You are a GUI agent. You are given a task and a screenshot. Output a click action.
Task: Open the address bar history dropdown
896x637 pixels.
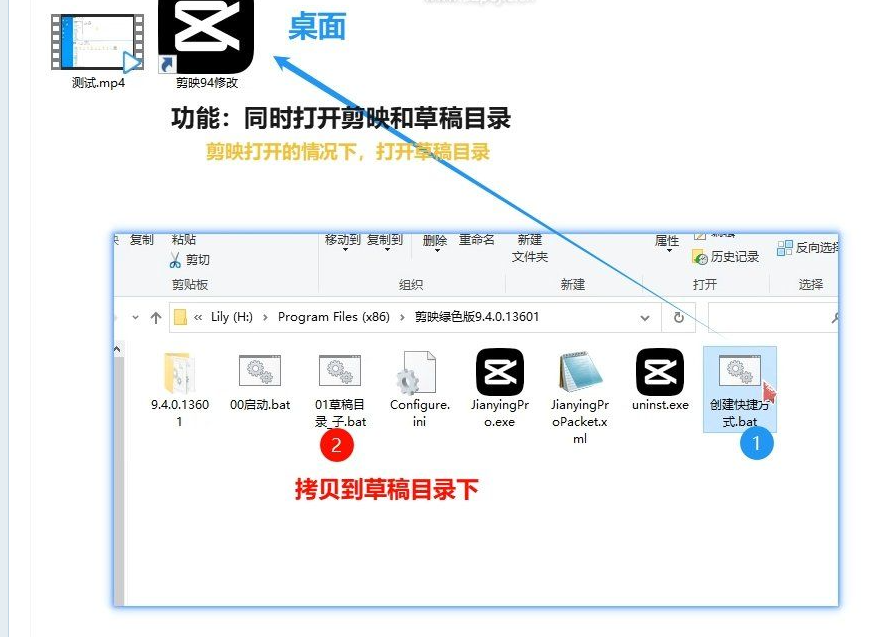click(645, 317)
